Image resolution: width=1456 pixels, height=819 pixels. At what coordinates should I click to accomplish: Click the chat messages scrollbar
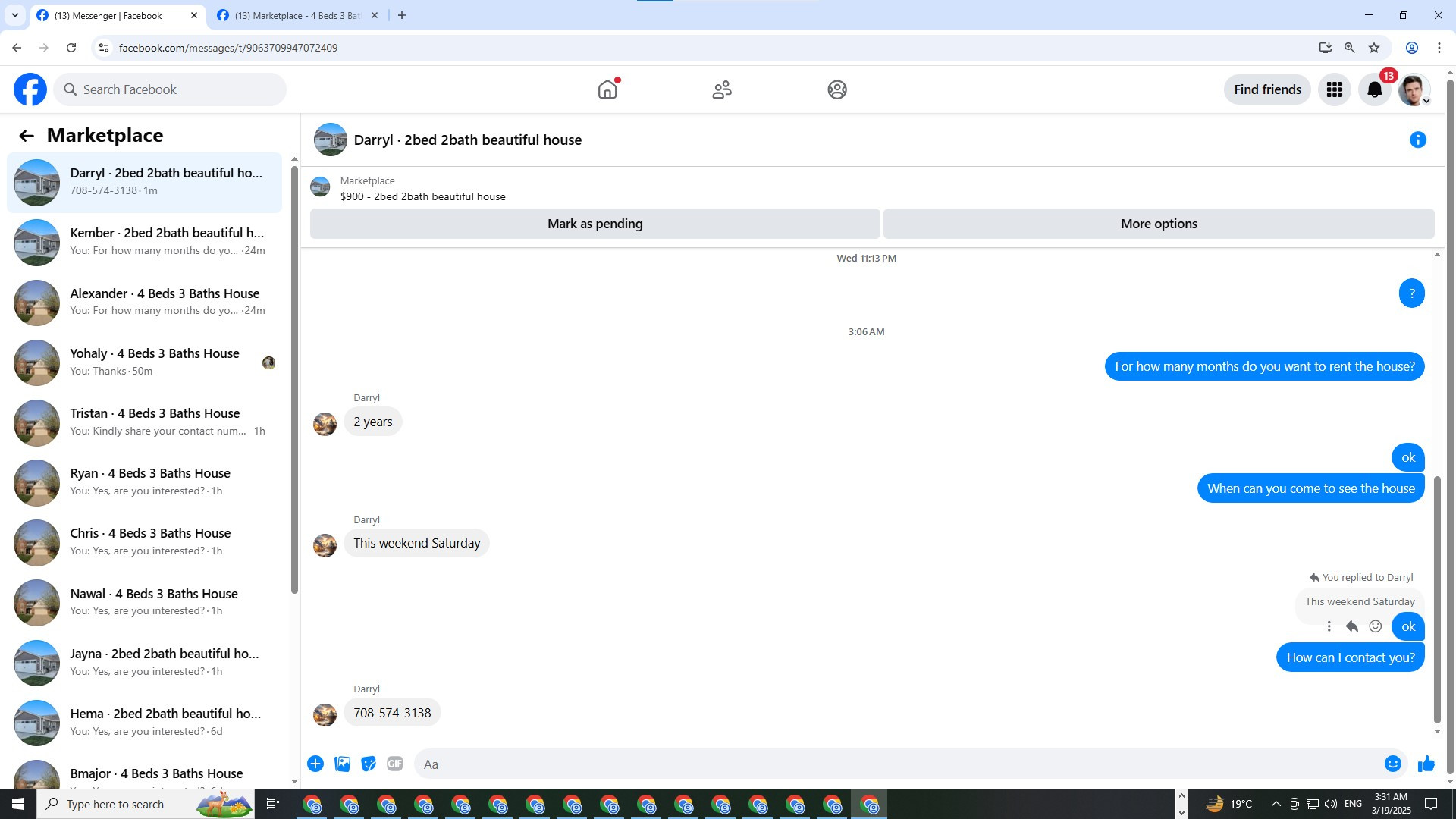1437,599
